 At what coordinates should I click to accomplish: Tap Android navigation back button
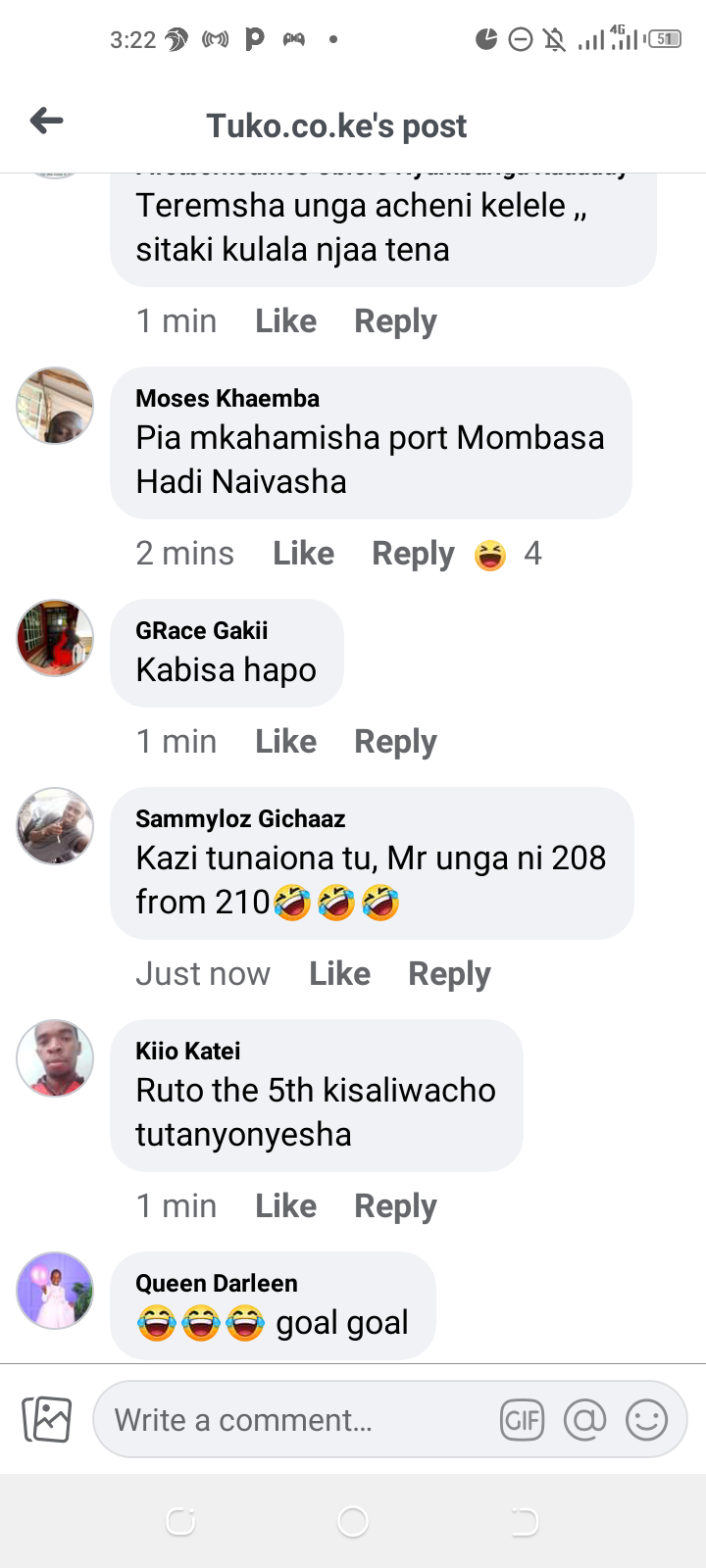[525, 1521]
